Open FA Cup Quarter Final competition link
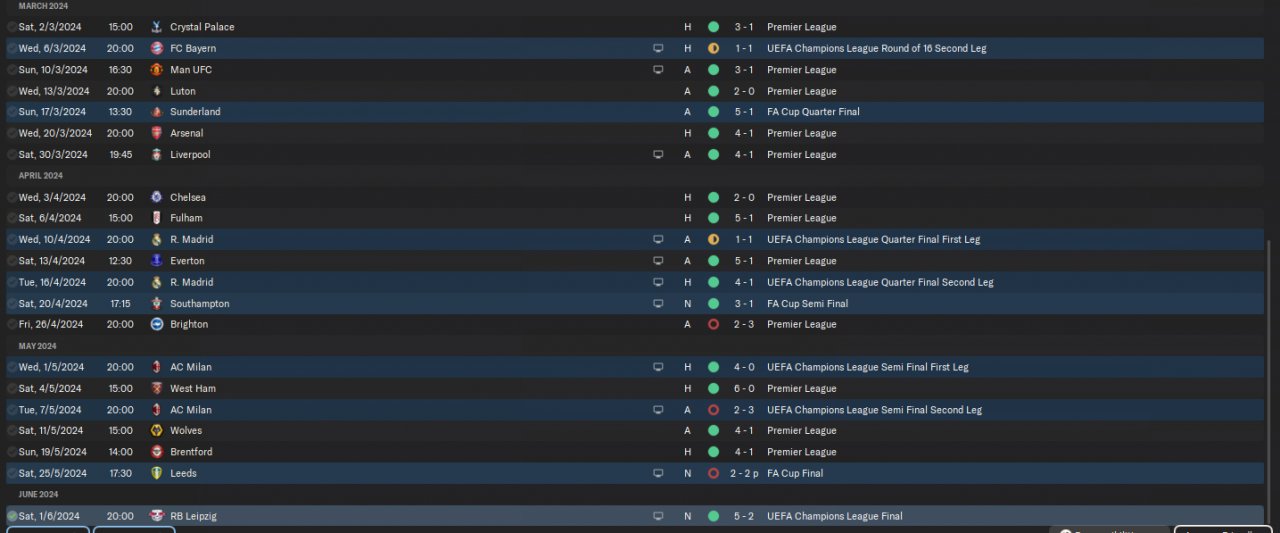This screenshot has height=533, width=1280. point(813,112)
